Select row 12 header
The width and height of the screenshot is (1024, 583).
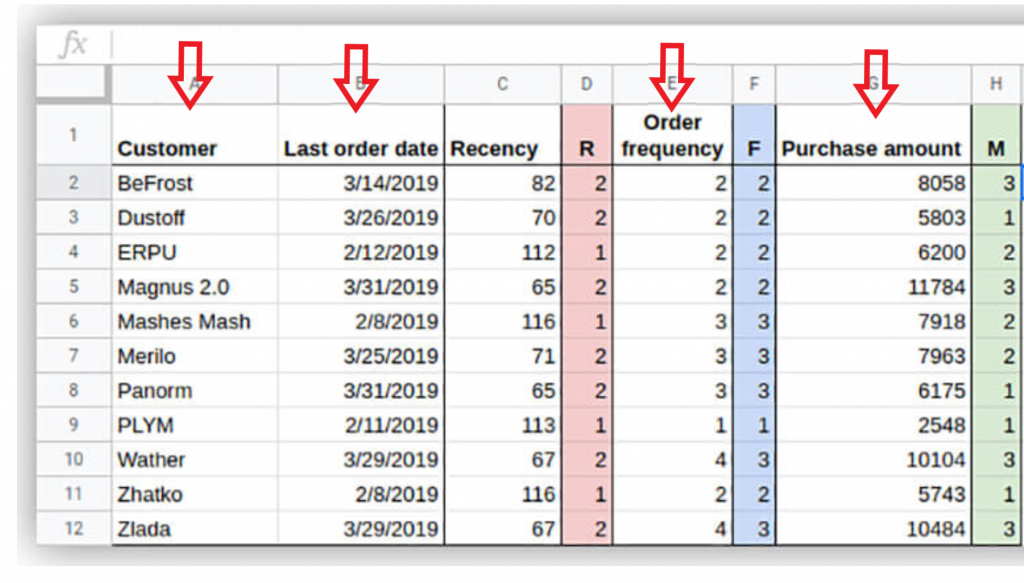[74, 529]
